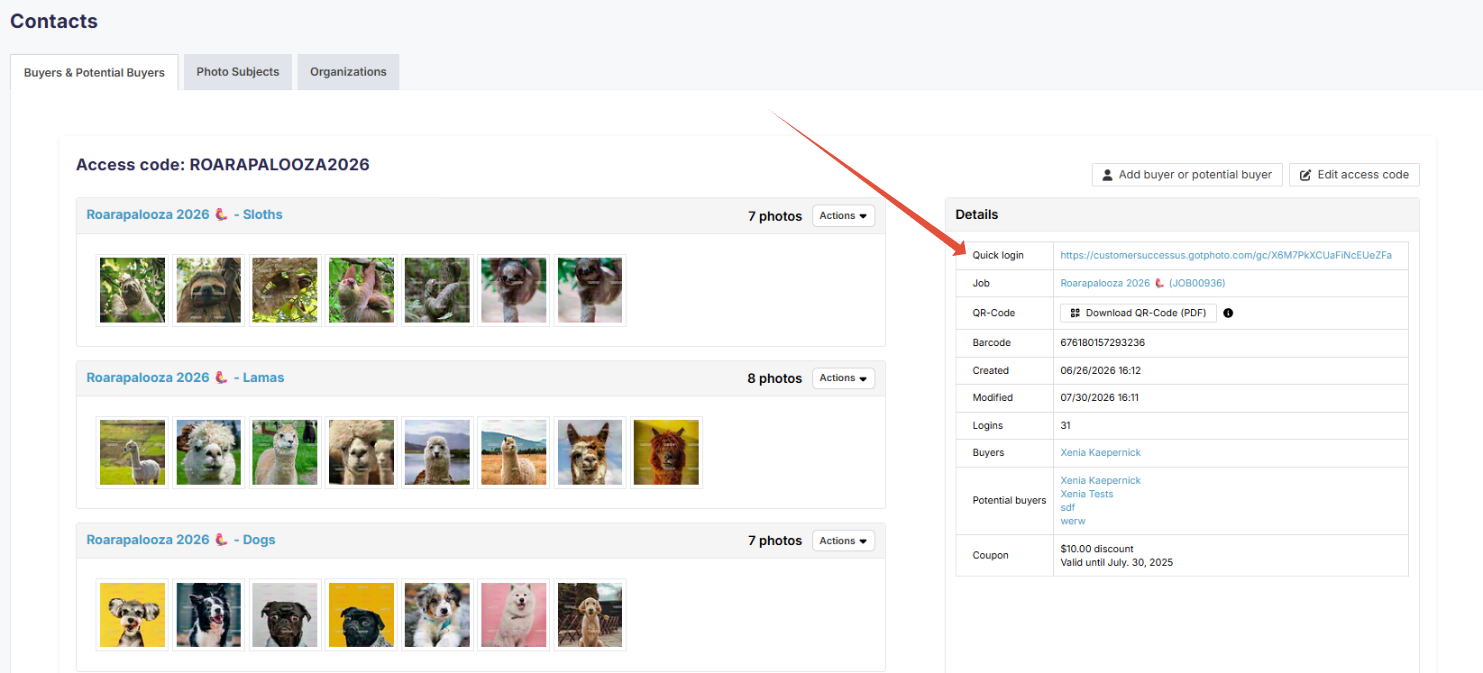Open the Roarapalooza 2026 - Dogs gallery title
Screen dimensions: 1483x673
click(180, 540)
